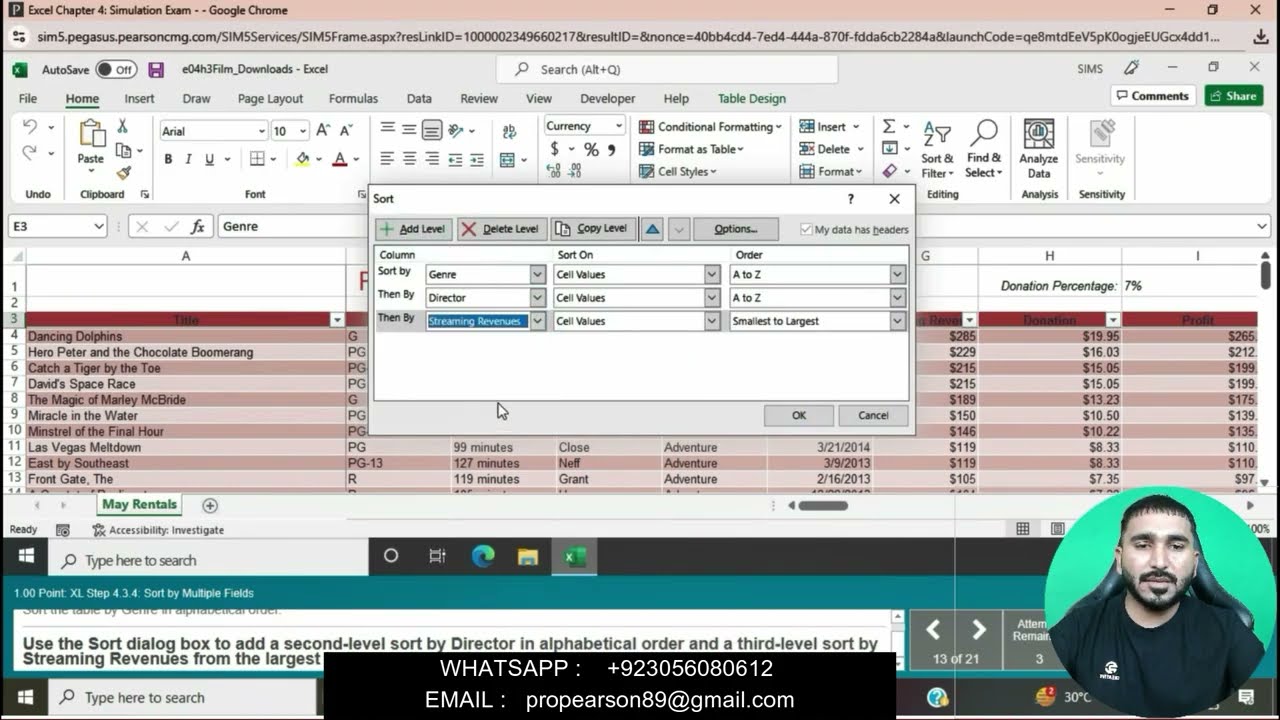Open File Explorer from the taskbar
1280x720 pixels.
528,557
